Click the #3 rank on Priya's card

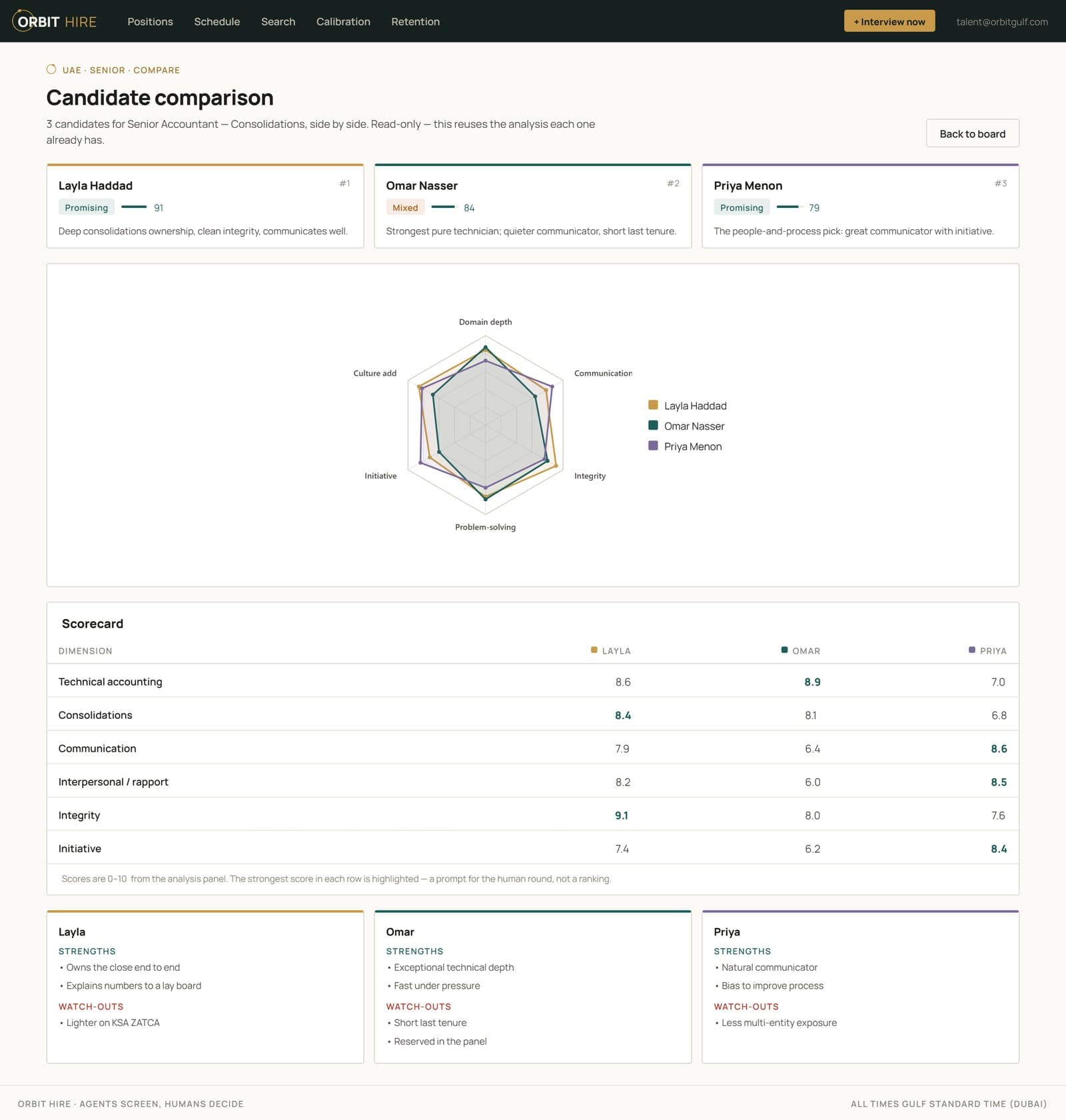pyautogui.click(x=1001, y=183)
